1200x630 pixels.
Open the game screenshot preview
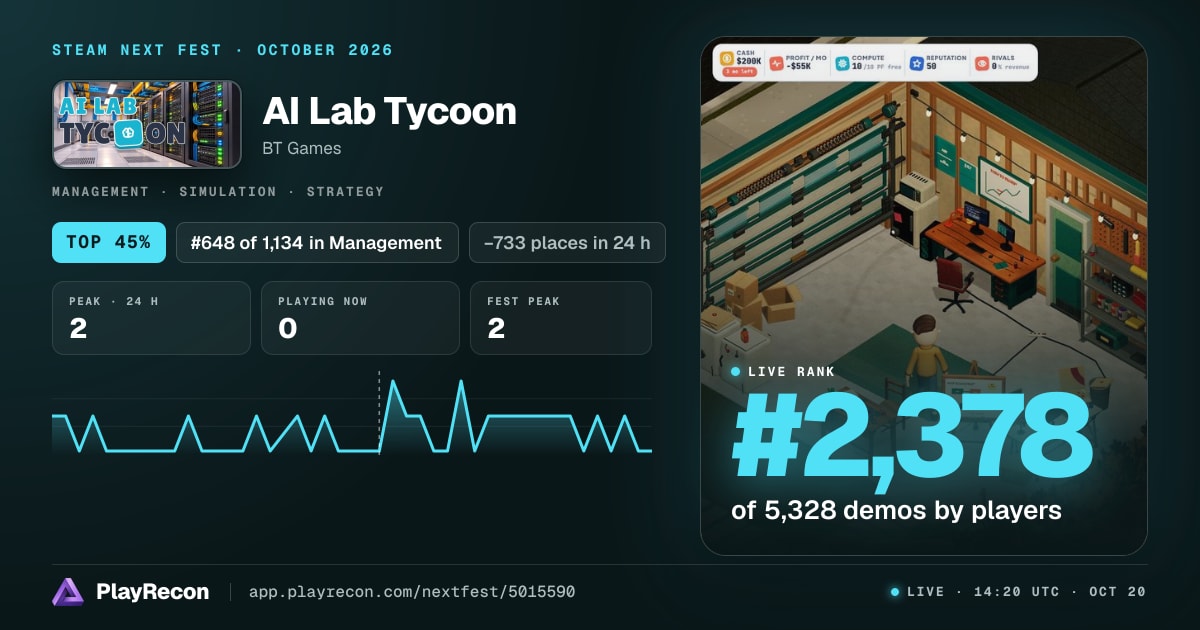click(x=924, y=296)
